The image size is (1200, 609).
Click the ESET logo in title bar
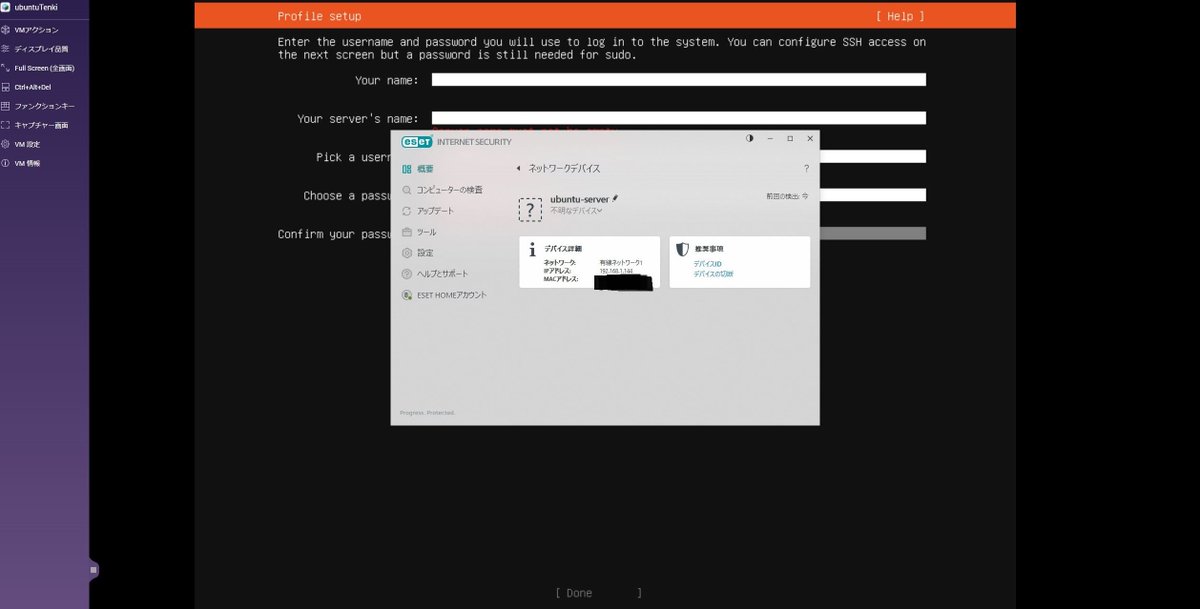417,141
